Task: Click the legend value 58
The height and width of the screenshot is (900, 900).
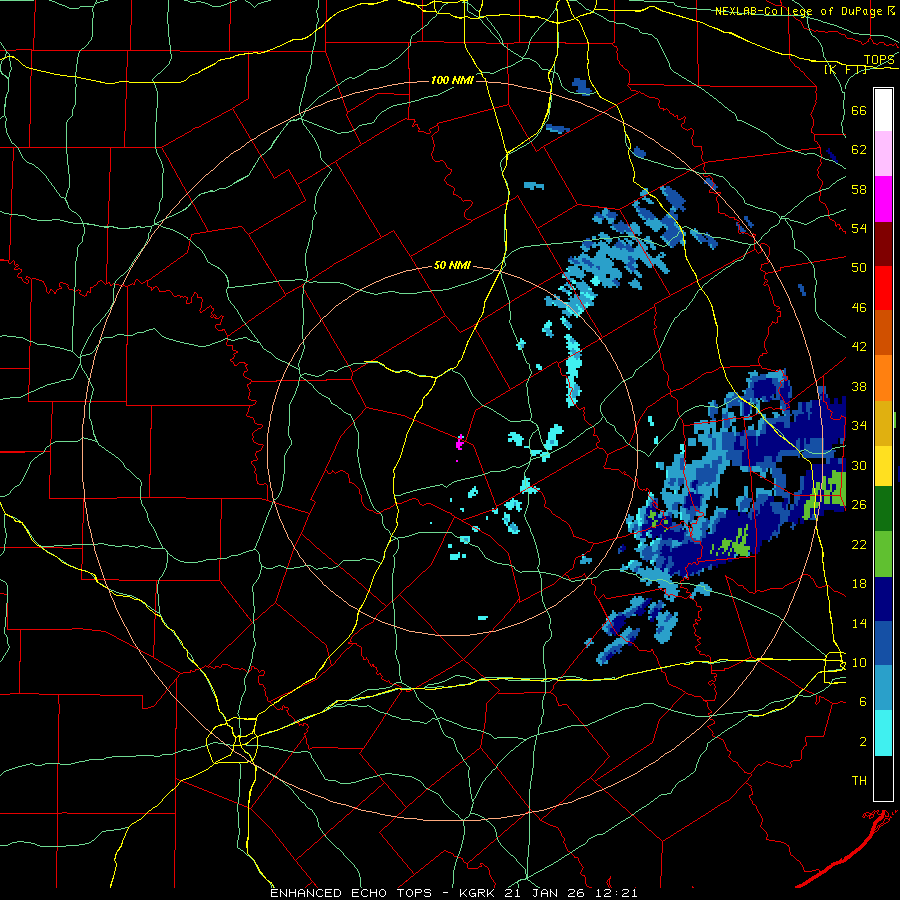Action: click(859, 189)
